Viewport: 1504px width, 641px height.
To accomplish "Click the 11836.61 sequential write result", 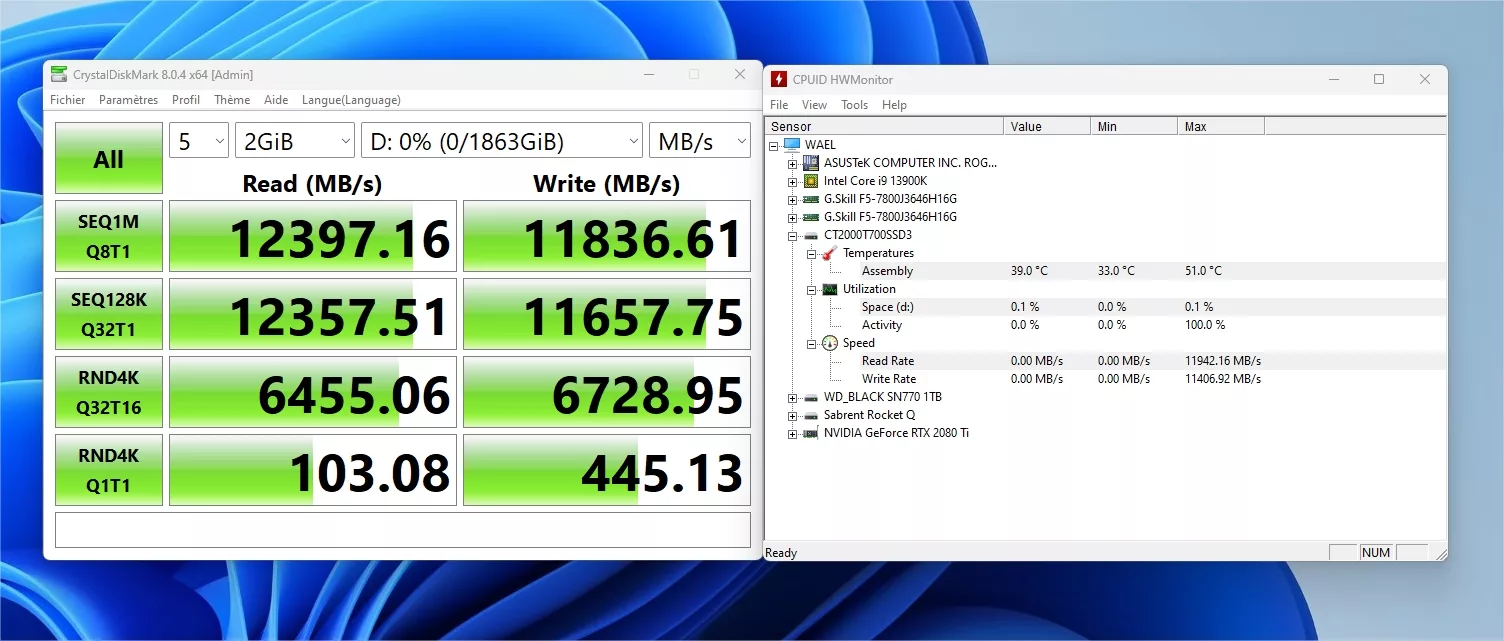I will coord(607,236).
